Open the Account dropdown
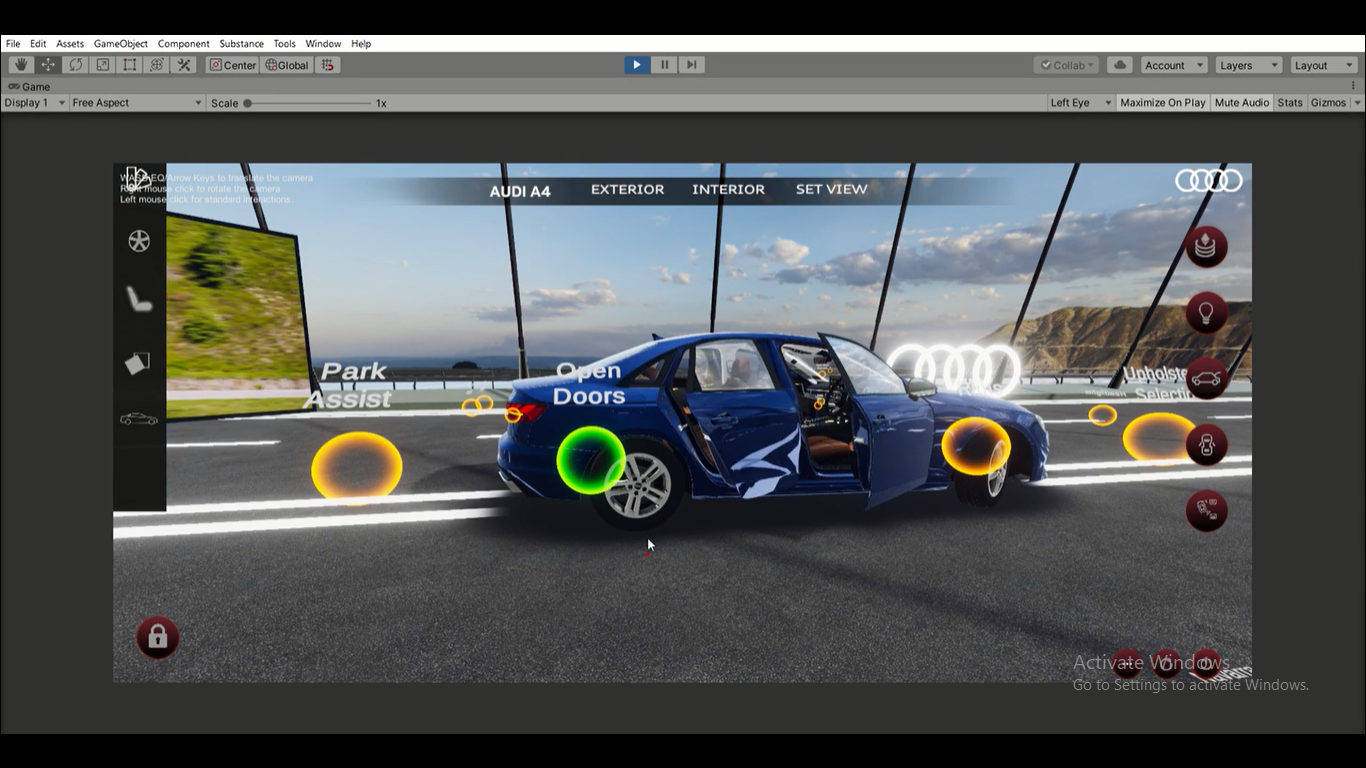Image resolution: width=1366 pixels, height=768 pixels. 1174,65
